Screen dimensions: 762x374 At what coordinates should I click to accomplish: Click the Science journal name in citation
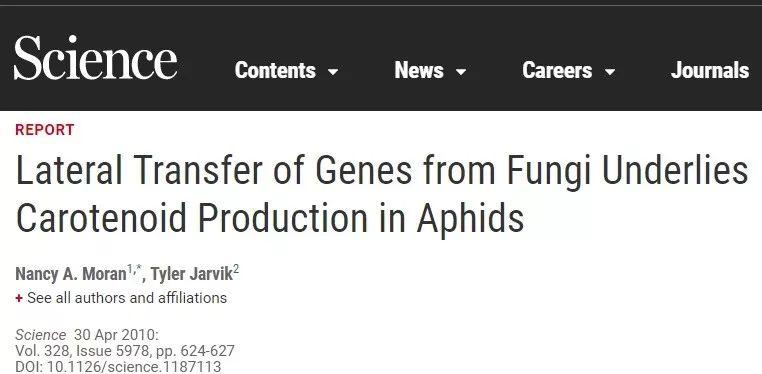tap(40, 335)
